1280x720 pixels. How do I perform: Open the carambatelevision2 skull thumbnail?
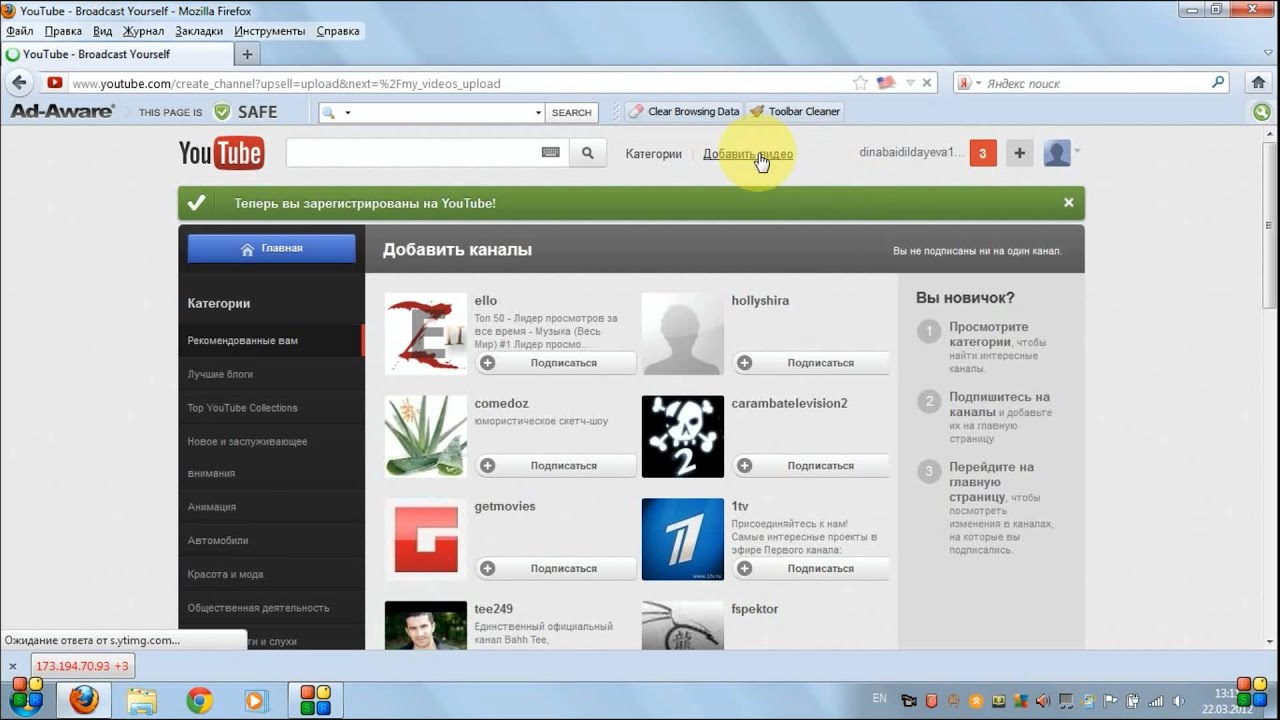coord(683,437)
